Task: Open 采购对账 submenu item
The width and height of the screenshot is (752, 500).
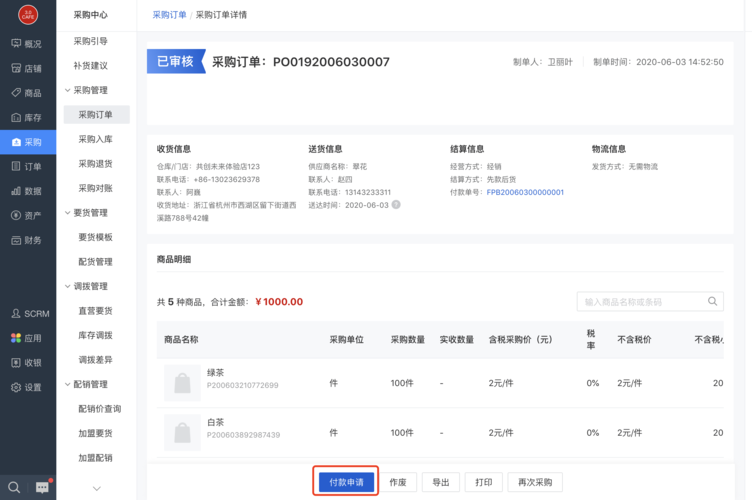Action: (x=95, y=188)
